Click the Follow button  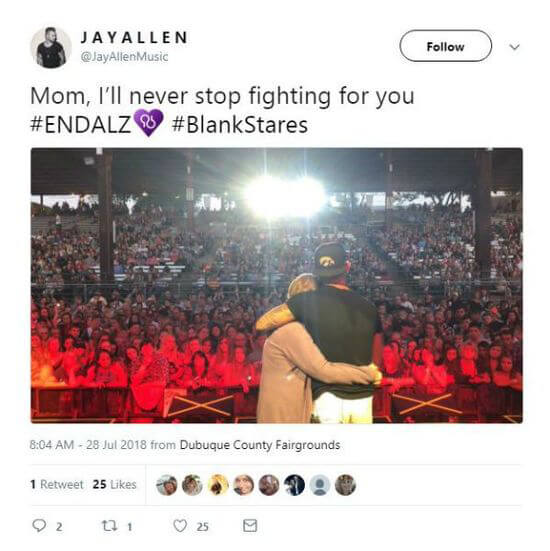(445, 46)
